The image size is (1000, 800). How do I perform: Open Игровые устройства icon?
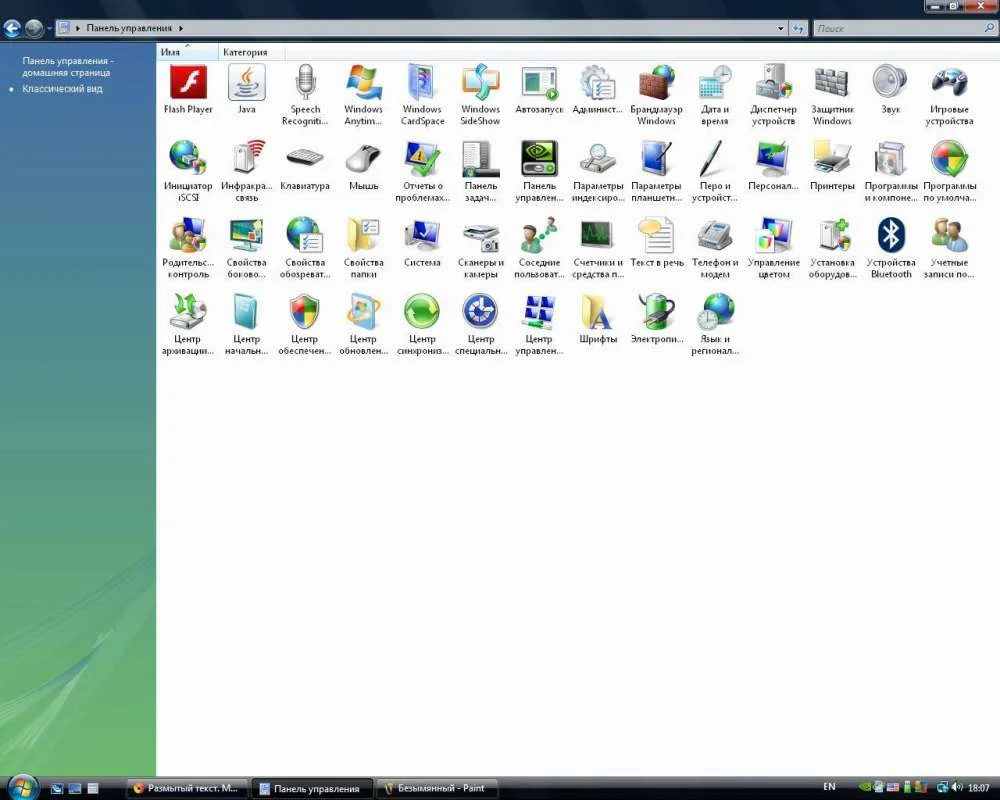pyautogui.click(x=949, y=94)
